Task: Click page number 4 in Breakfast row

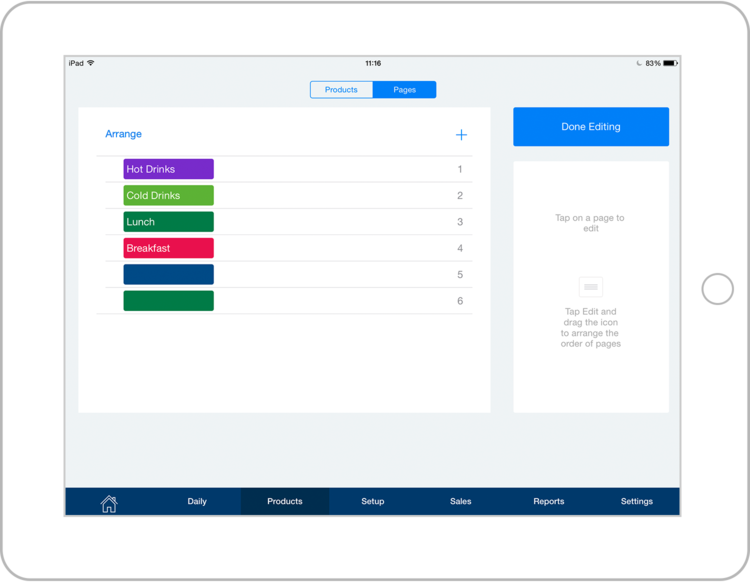Action: pos(460,248)
